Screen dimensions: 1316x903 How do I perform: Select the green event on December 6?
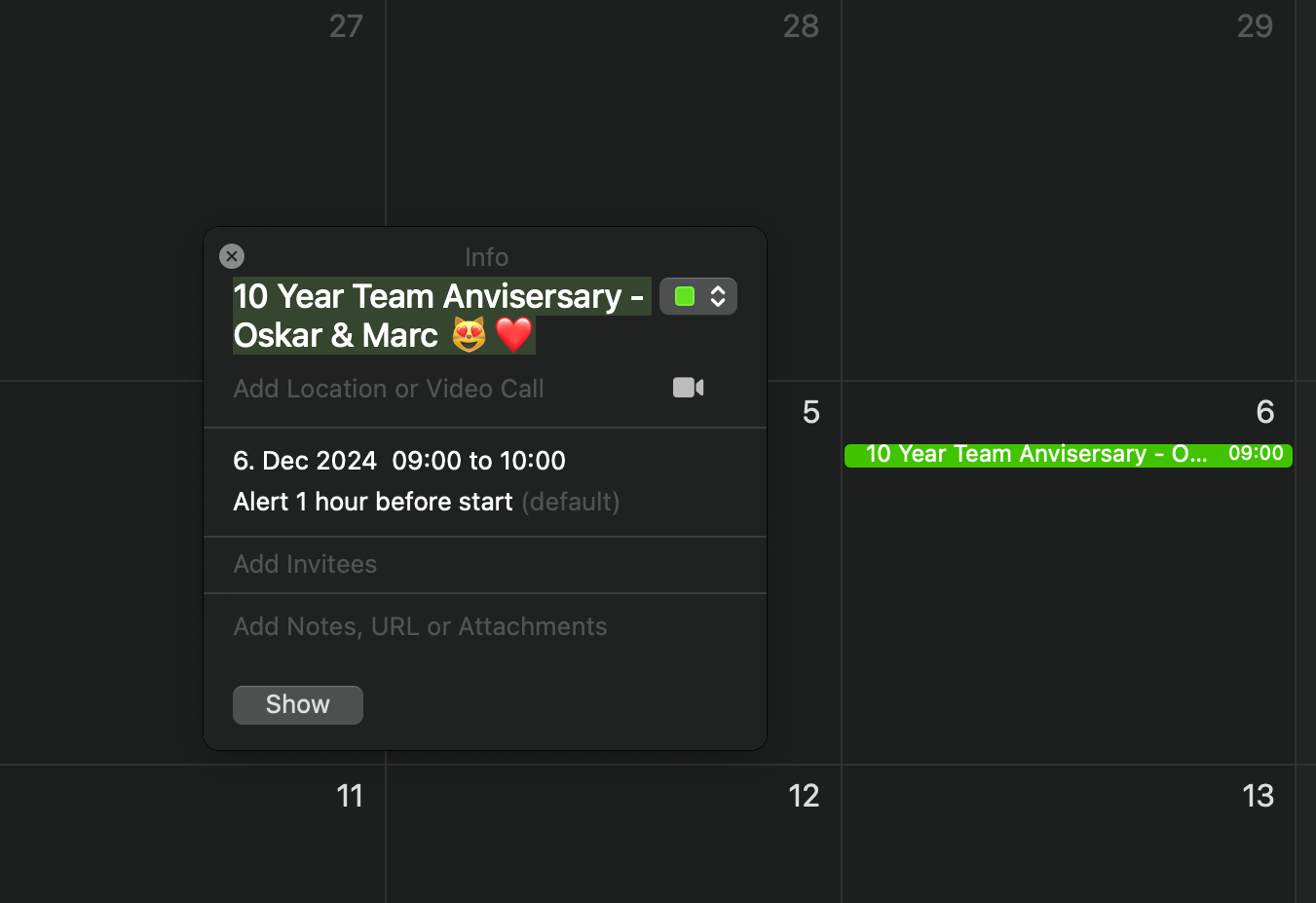click(x=1069, y=455)
